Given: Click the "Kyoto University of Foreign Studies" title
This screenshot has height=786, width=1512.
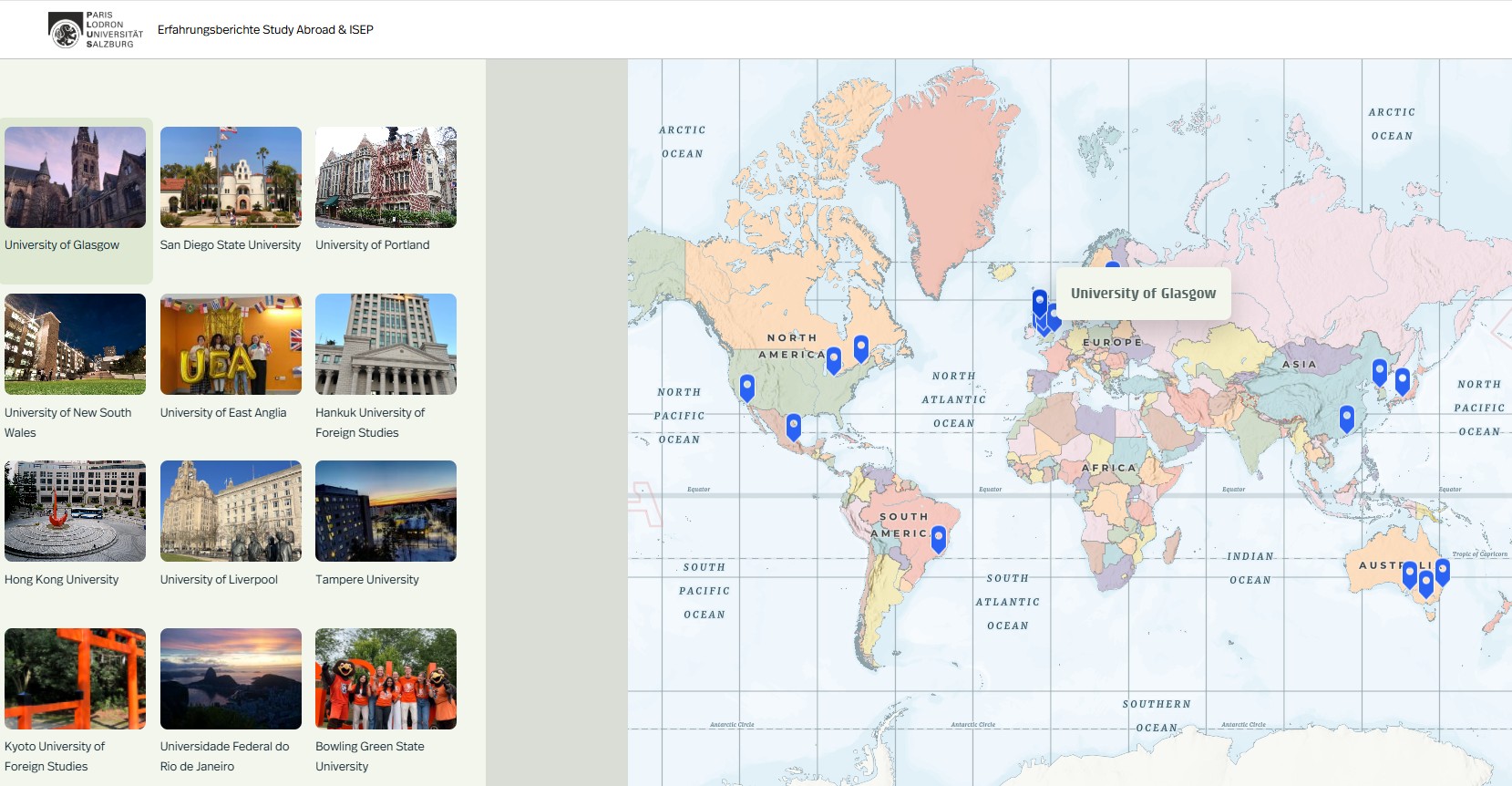Looking at the screenshot, I should pyautogui.click(x=55, y=757).
